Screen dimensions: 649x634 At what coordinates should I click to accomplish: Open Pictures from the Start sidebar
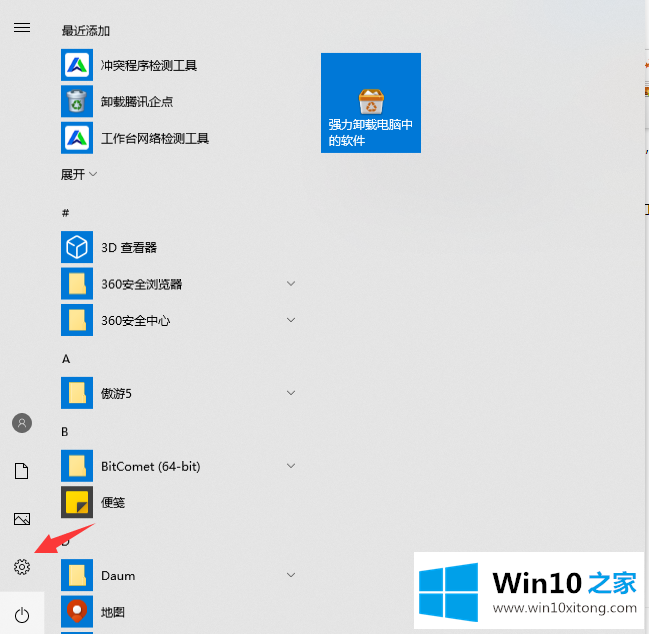coord(22,519)
